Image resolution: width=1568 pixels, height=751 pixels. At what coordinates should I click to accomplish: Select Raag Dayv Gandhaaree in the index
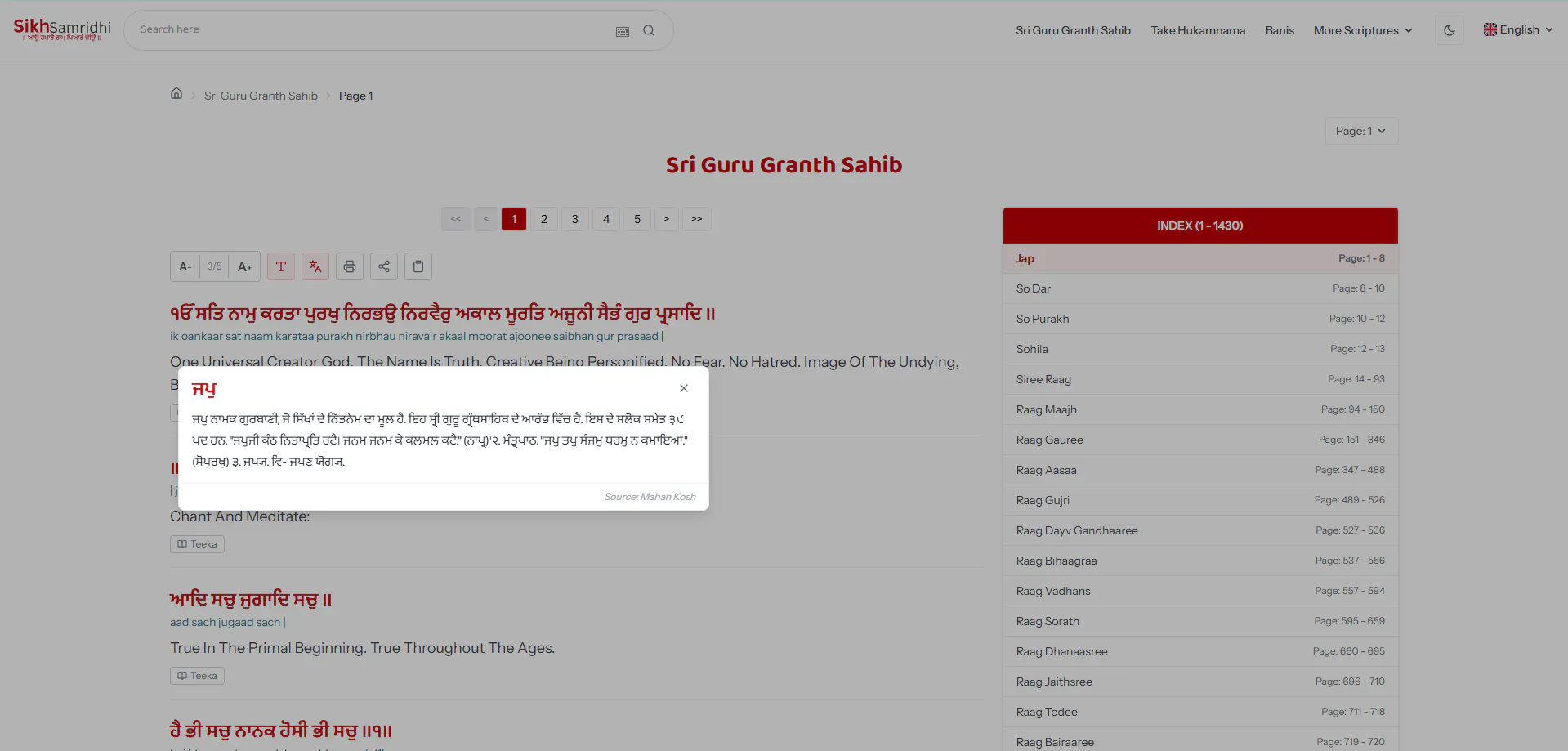tap(1200, 530)
